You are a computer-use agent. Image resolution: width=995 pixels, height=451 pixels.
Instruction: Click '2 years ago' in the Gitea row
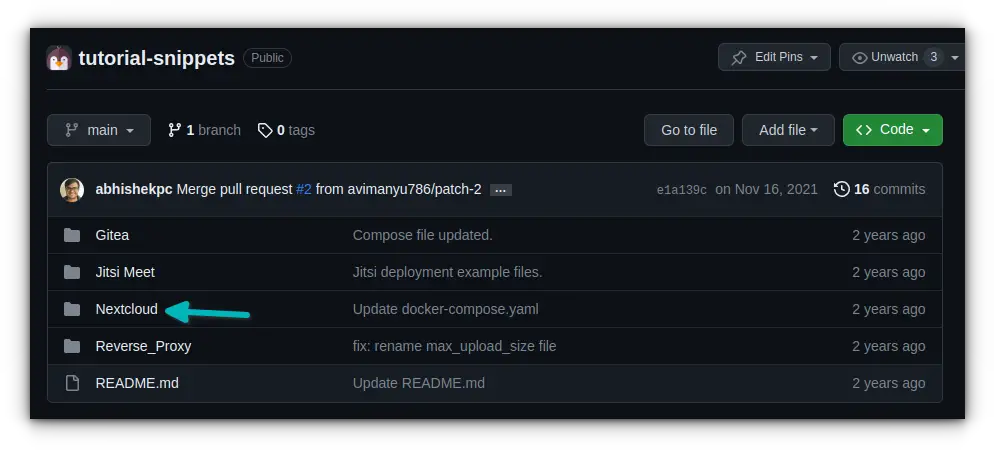coord(888,235)
